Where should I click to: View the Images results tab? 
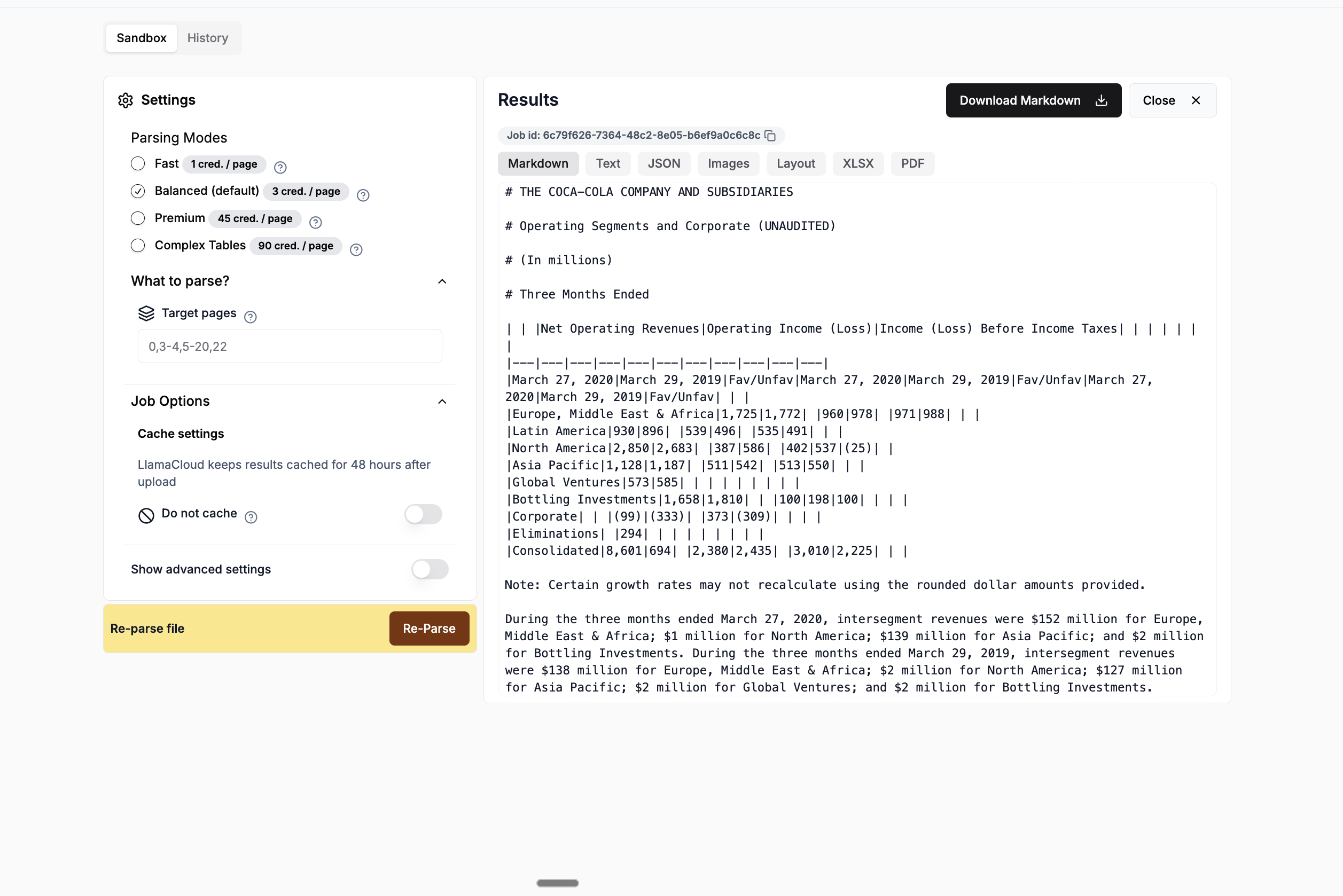pyautogui.click(x=728, y=163)
